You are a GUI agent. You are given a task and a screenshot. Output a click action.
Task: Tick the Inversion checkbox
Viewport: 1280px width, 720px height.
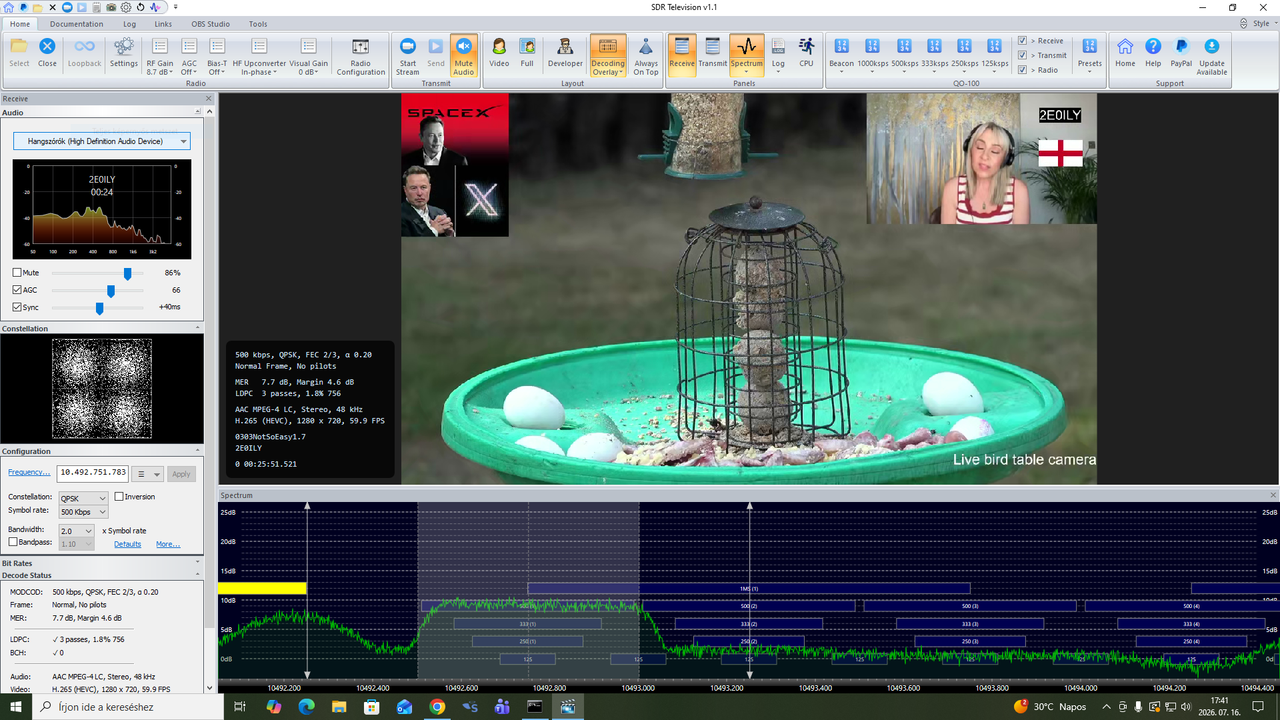tap(119, 497)
